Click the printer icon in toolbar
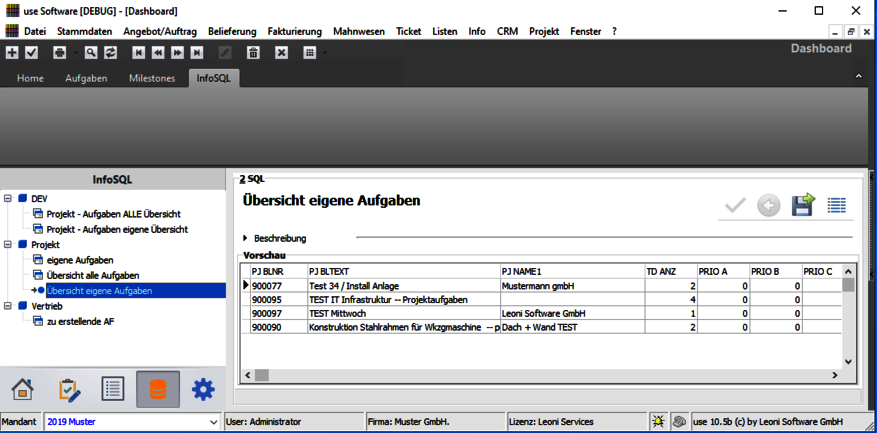This screenshot has width=877, height=433. (60, 53)
